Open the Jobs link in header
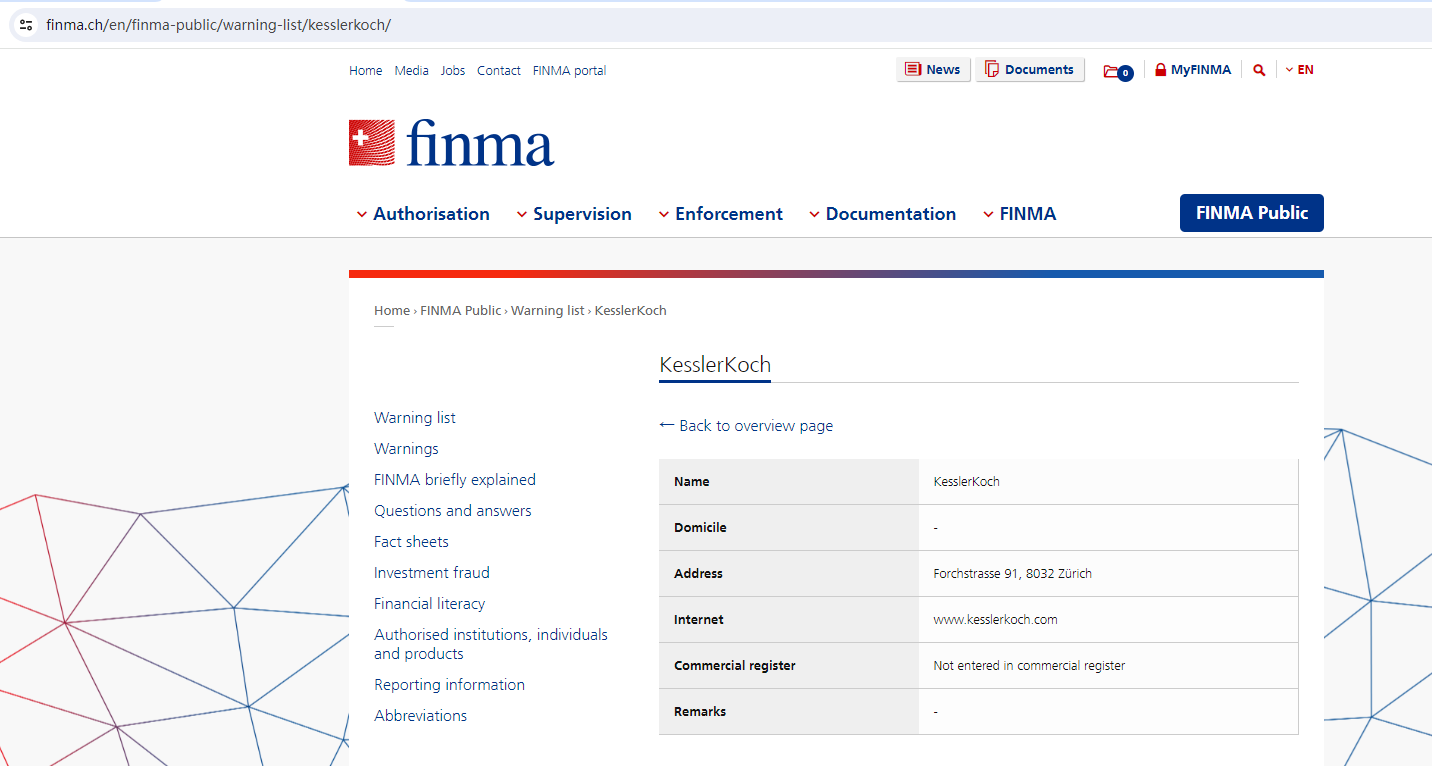 (x=453, y=71)
